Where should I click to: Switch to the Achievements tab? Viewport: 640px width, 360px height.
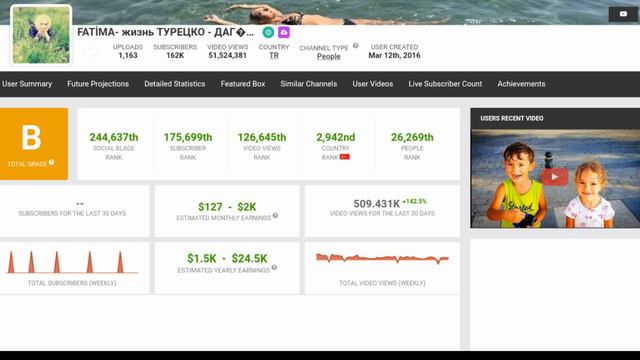click(521, 84)
